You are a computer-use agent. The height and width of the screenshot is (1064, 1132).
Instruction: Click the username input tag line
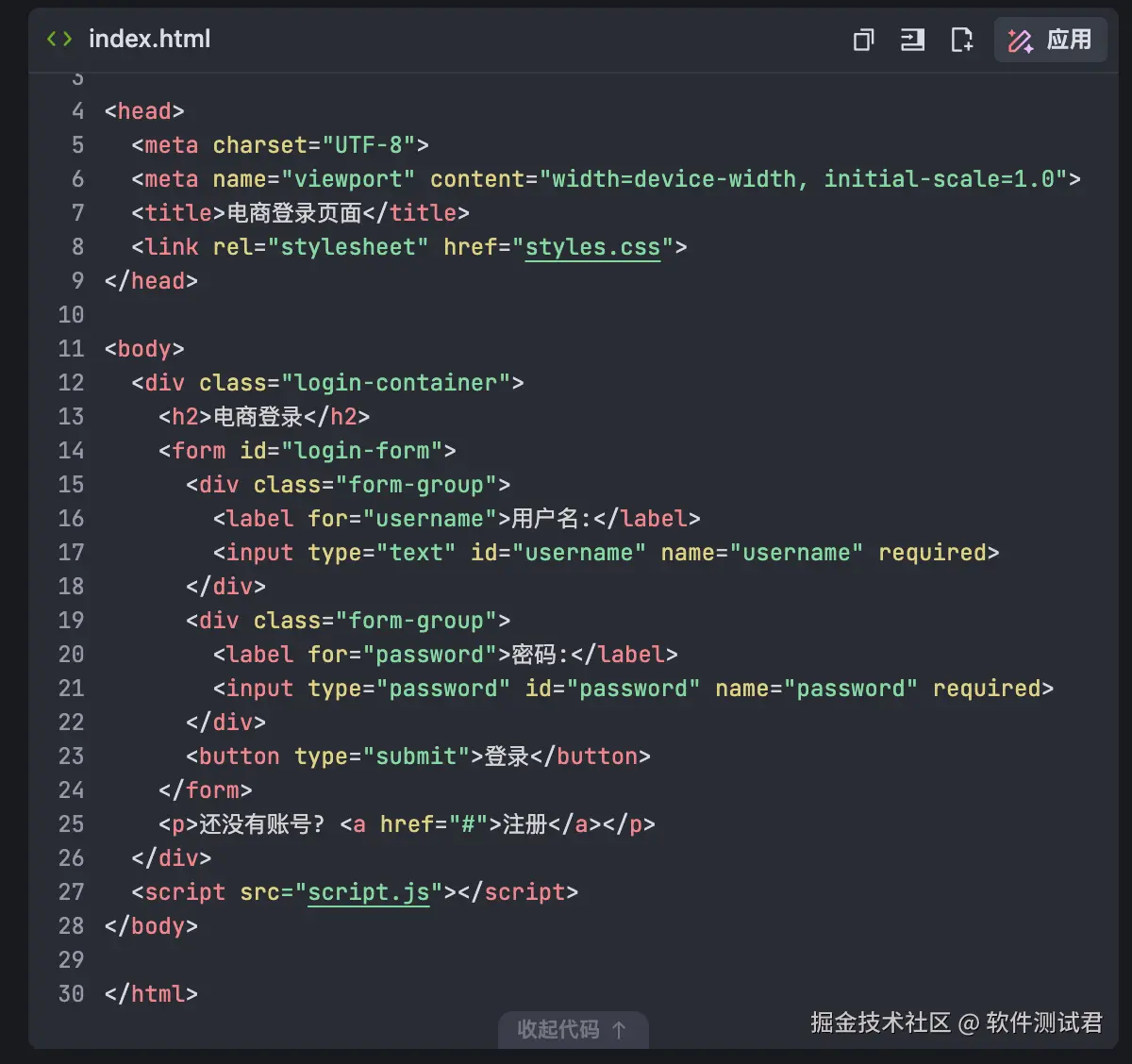[606, 553]
